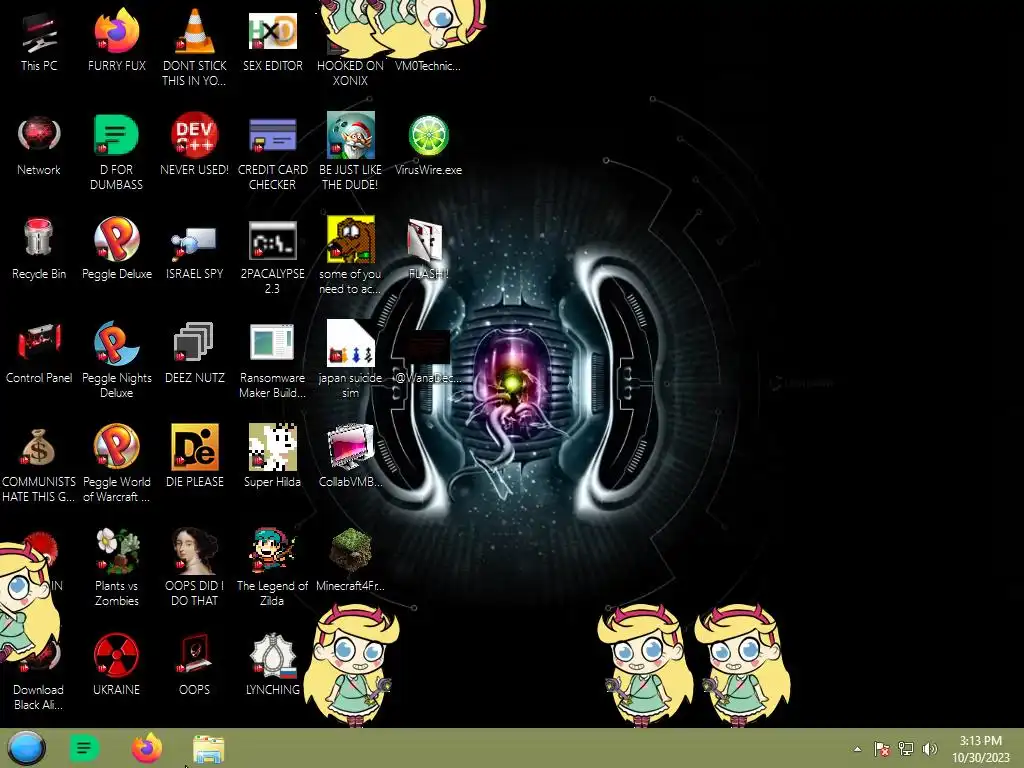Image resolution: width=1024 pixels, height=768 pixels.
Task: Select the Peggle Nights Deluxe icon
Action: tap(116, 343)
